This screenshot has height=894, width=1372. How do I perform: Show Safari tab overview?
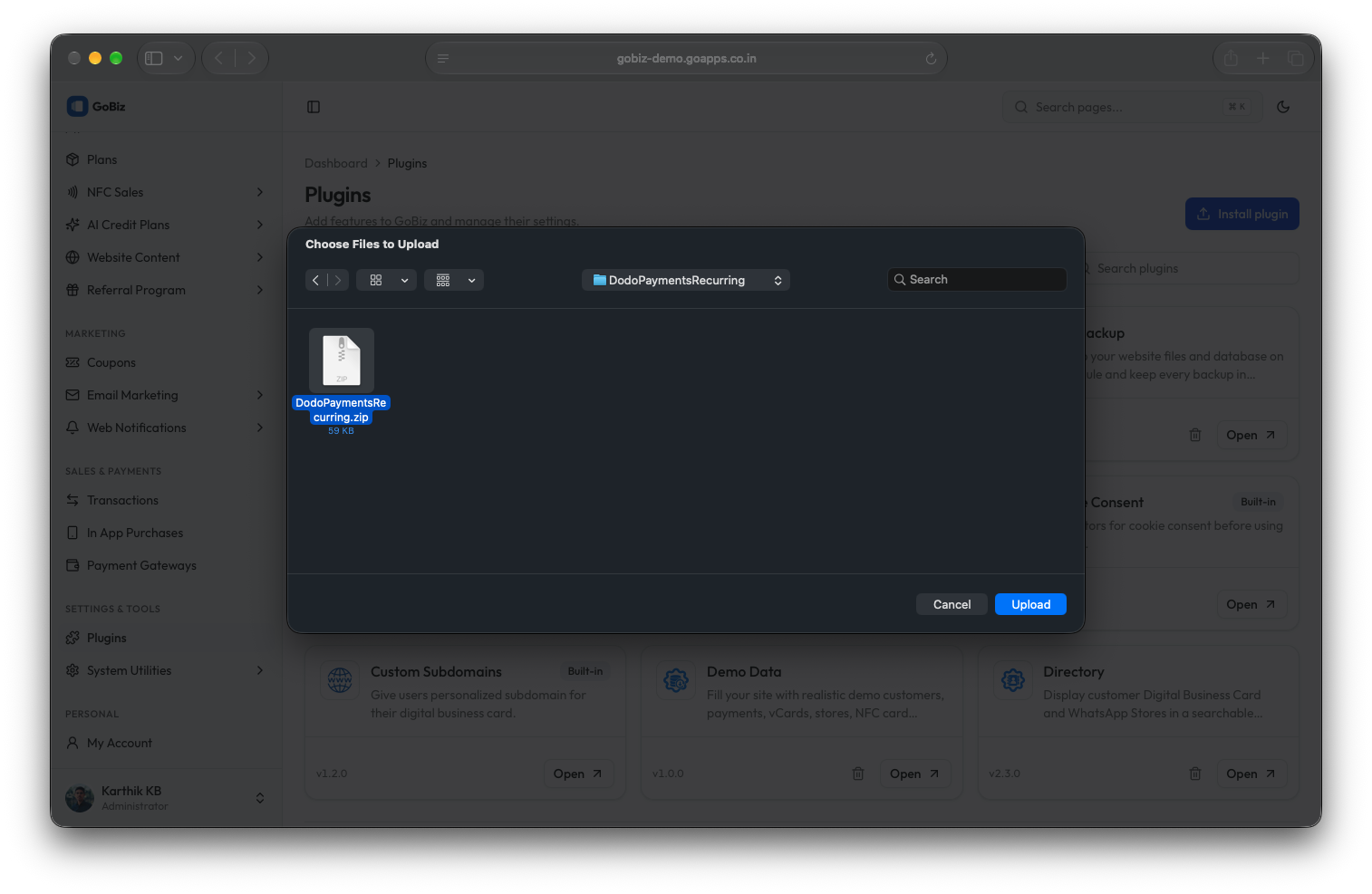pyautogui.click(x=1296, y=58)
